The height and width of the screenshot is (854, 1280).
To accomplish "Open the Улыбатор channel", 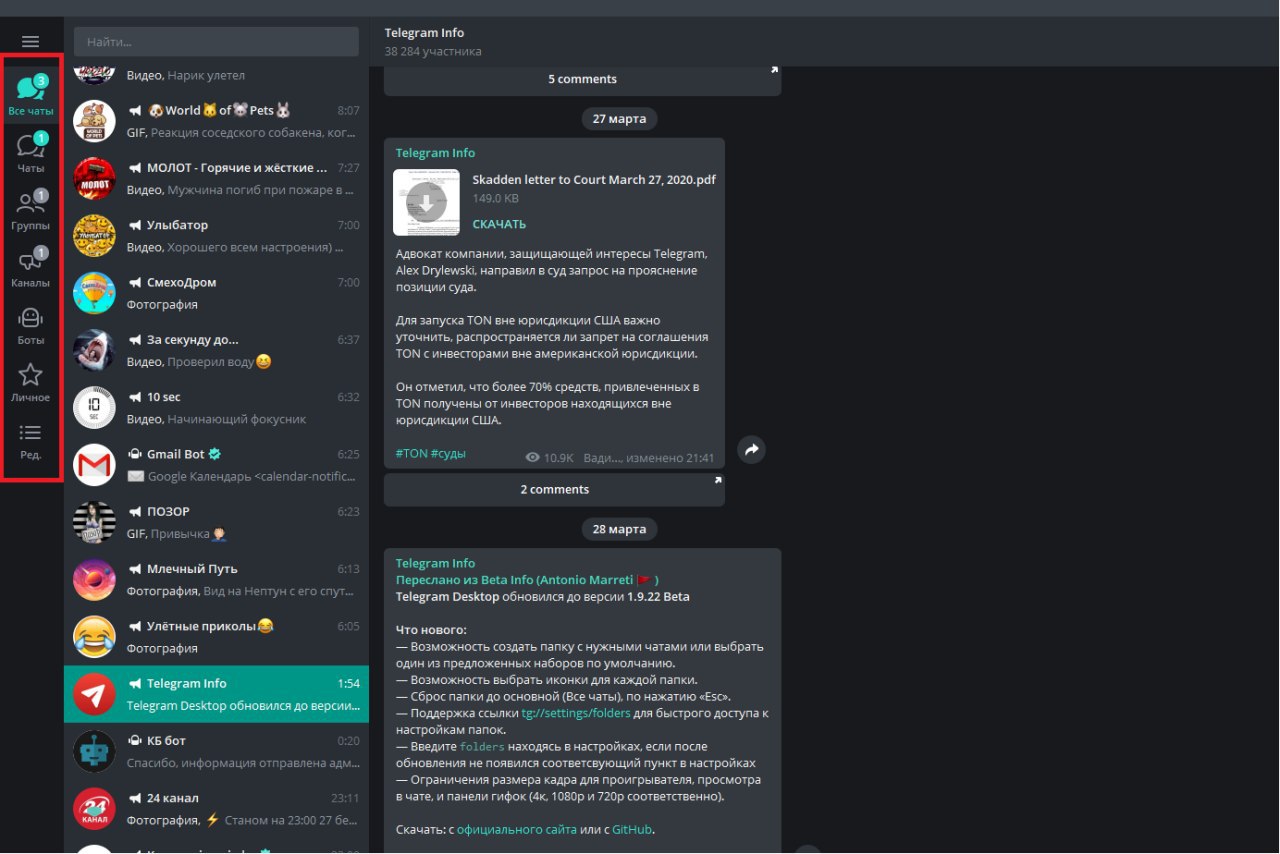I will point(216,236).
